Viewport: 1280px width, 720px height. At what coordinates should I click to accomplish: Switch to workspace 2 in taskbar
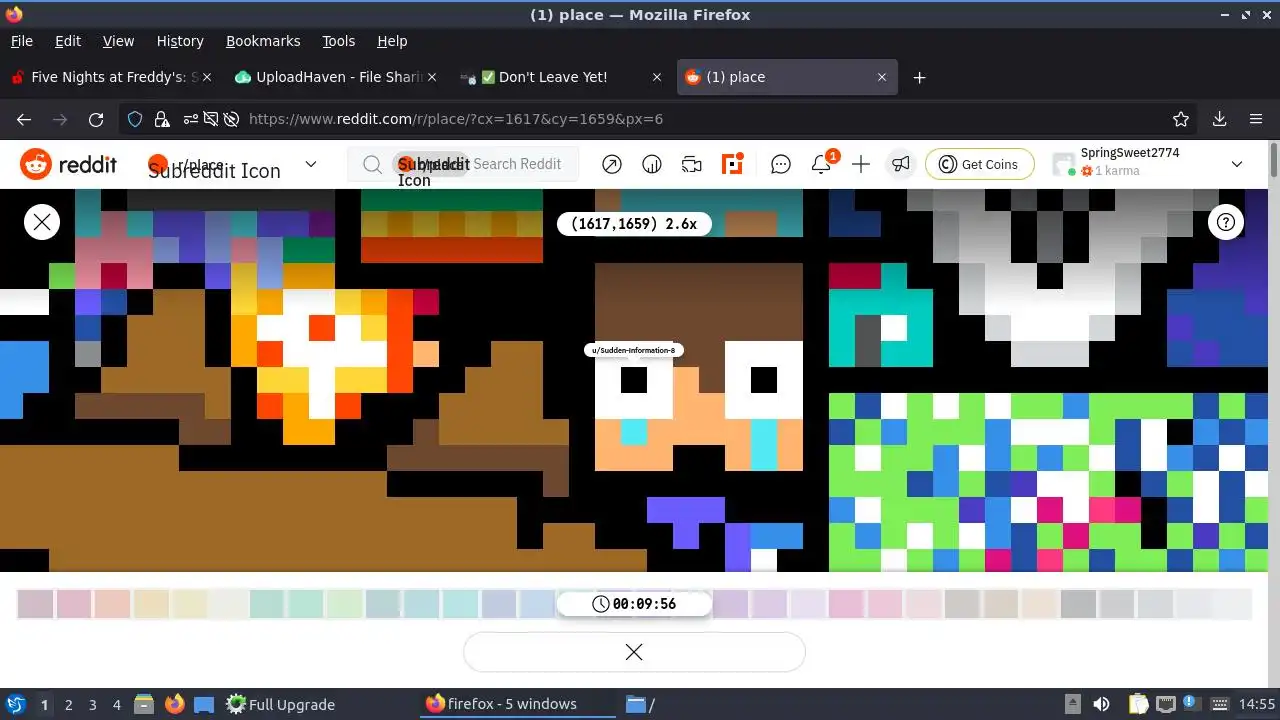click(x=68, y=704)
